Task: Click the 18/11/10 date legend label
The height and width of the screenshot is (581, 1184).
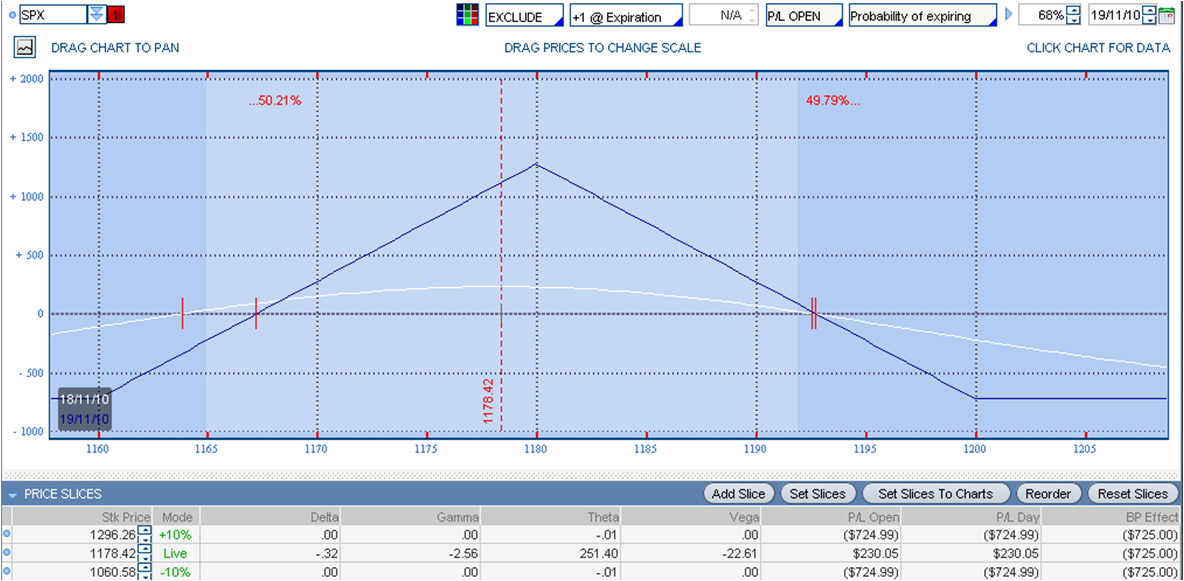Action: pos(85,398)
